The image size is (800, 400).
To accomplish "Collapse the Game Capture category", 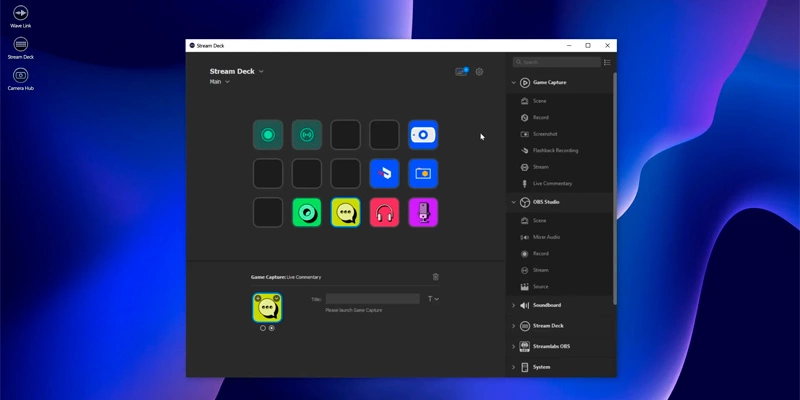I will click(x=513, y=83).
